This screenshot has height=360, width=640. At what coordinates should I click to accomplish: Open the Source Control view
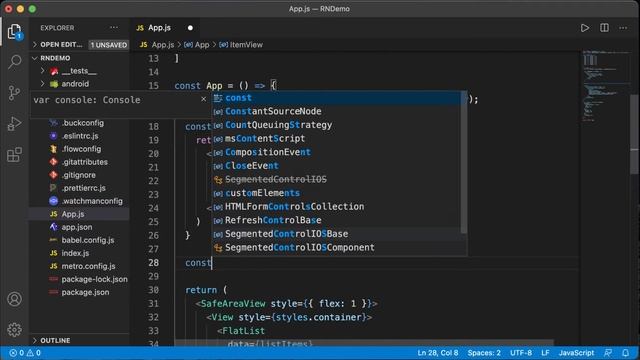coord(14,93)
